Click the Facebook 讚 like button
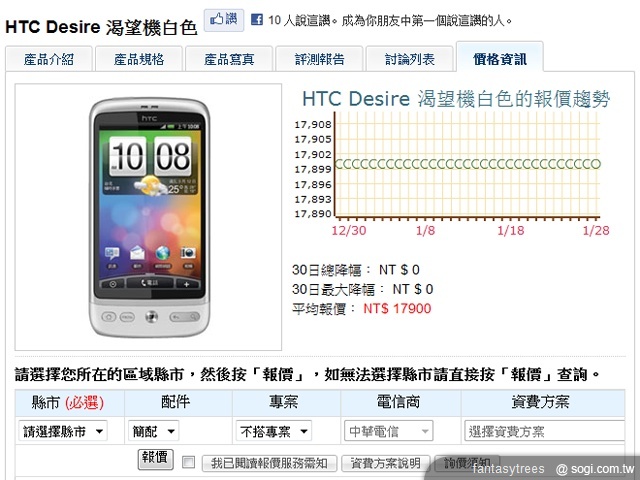This screenshot has height=480, width=640. click(224, 18)
